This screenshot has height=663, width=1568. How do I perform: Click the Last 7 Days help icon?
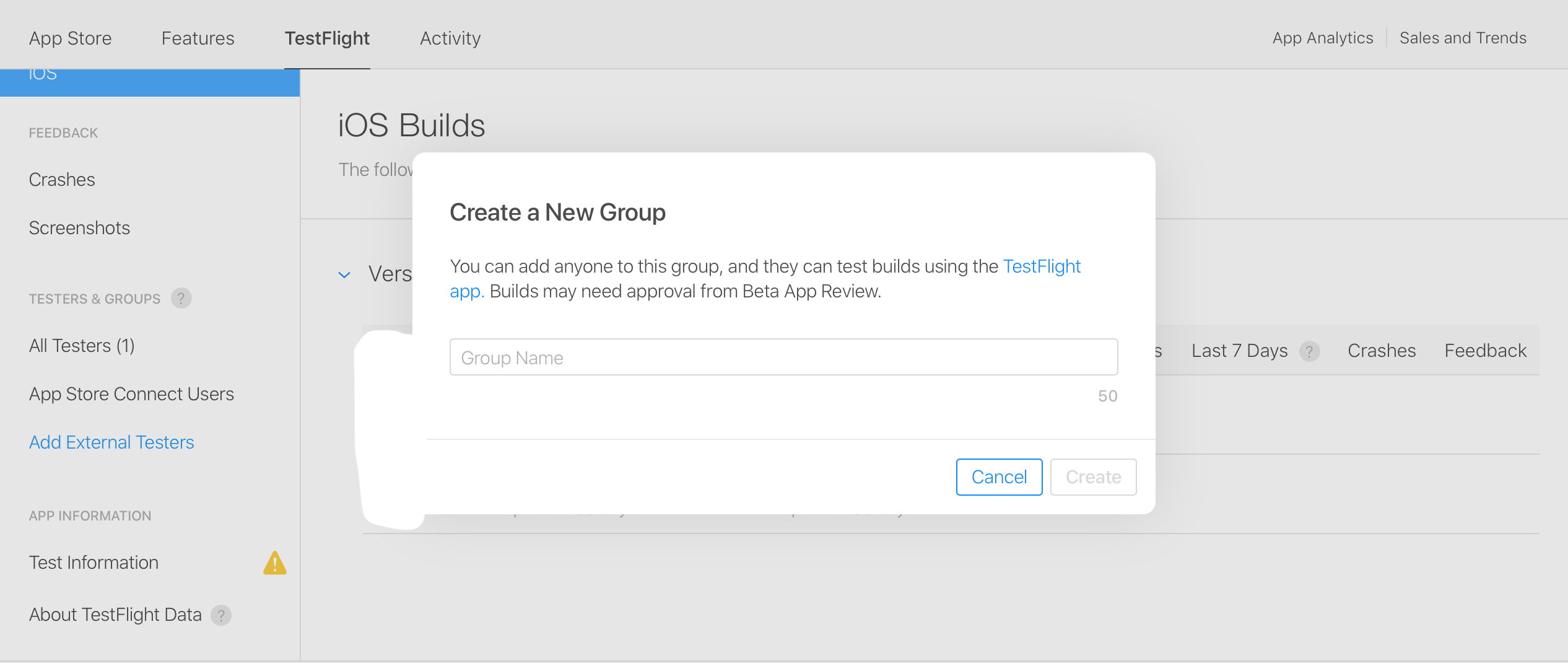[1309, 351]
